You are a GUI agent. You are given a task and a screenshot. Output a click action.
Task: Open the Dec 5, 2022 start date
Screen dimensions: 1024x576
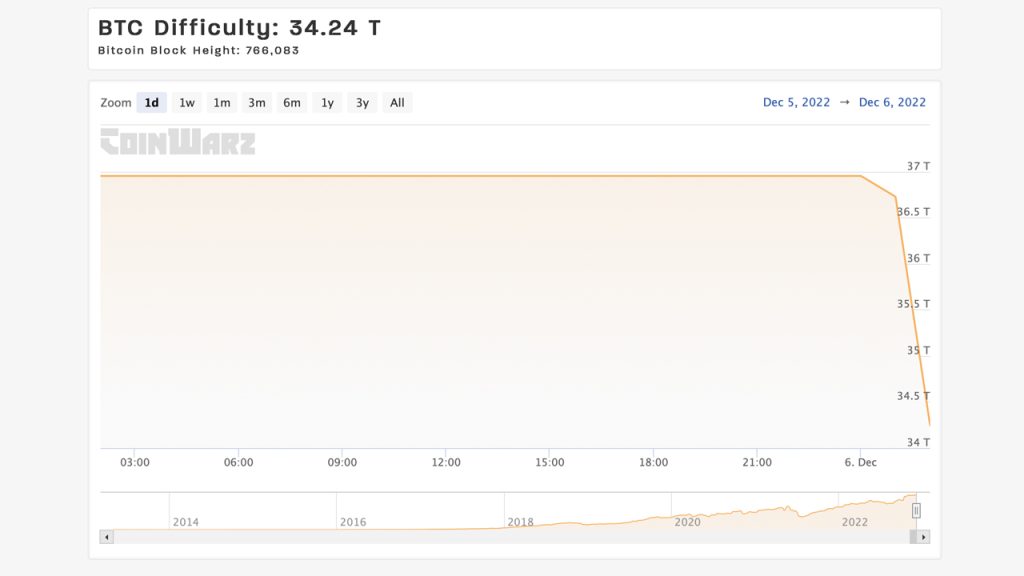point(795,101)
